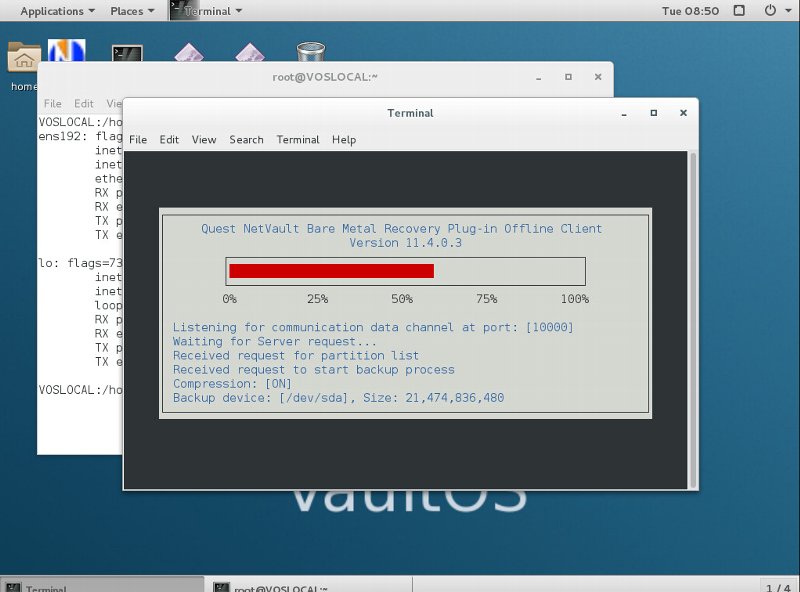Screen dimensions: 800x592
Task: Open File menu in root@VOSLOCAL window
Action: pyautogui.click(x=53, y=104)
